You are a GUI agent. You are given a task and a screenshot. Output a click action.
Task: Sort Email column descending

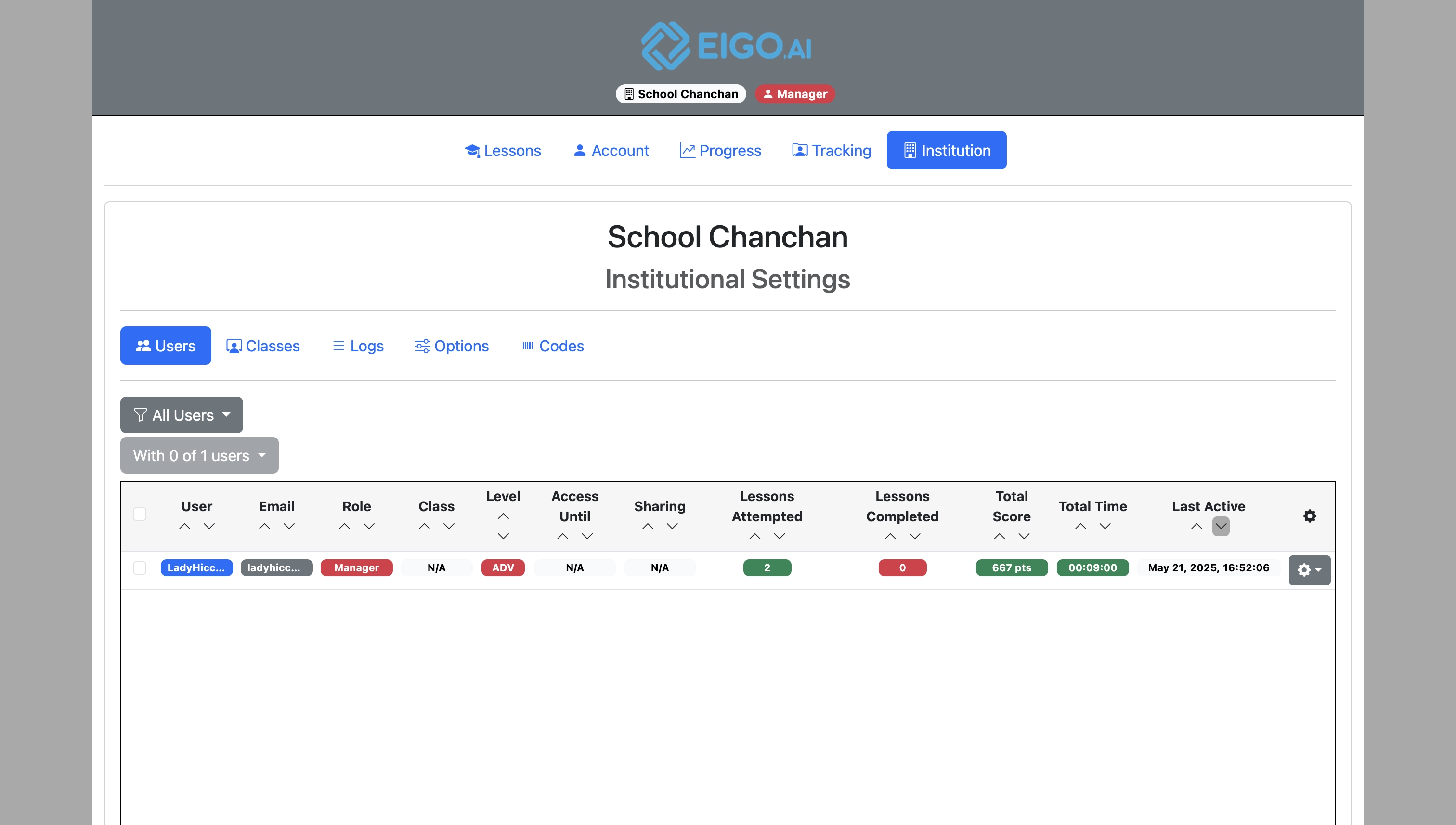click(289, 527)
